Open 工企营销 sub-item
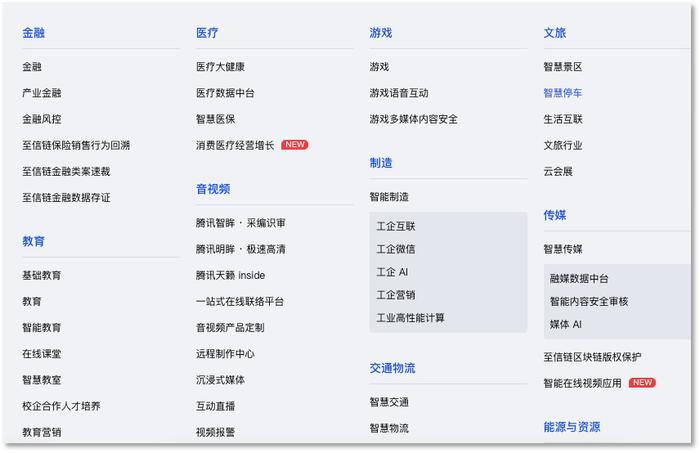The image size is (700, 453). pyautogui.click(x=396, y=295)
